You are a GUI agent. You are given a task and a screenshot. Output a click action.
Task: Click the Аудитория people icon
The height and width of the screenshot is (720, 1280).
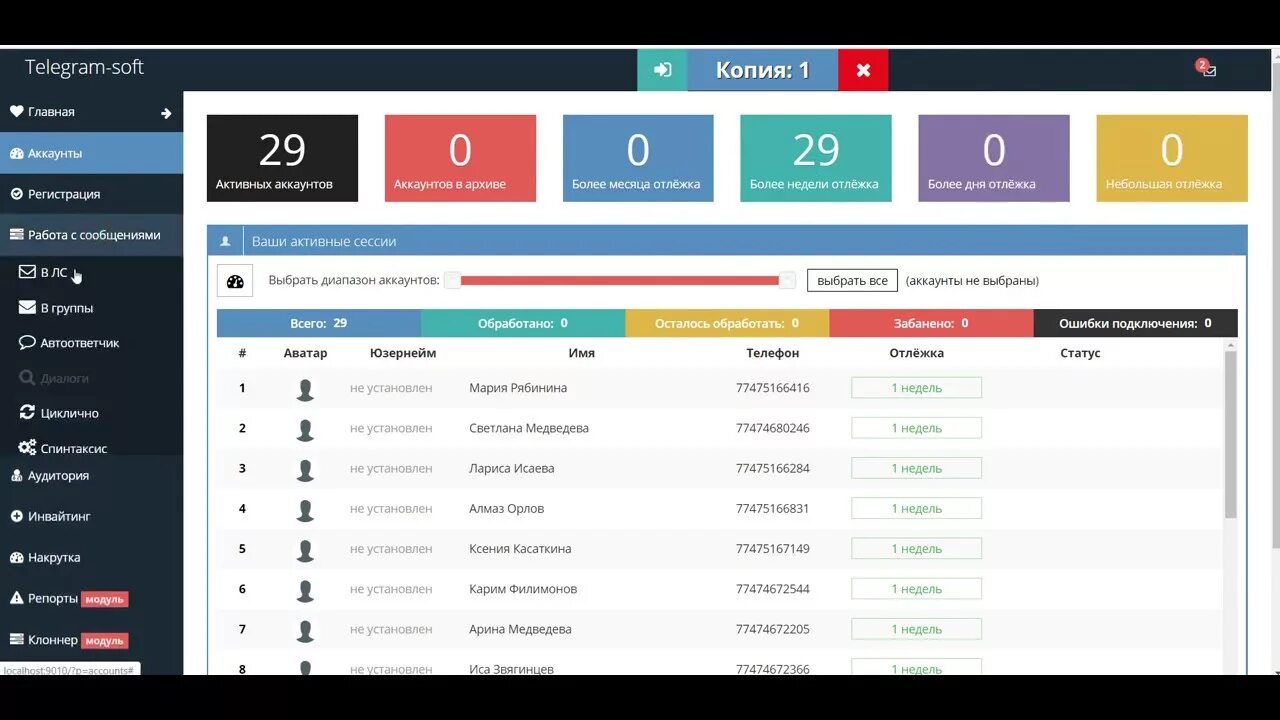click(16, 476)
